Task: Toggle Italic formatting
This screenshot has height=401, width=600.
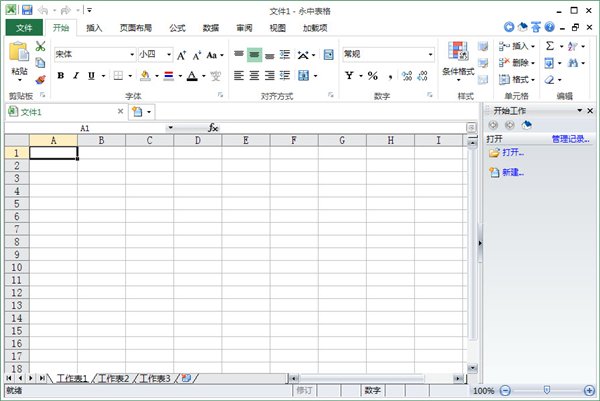Action: tap(76, 75)
